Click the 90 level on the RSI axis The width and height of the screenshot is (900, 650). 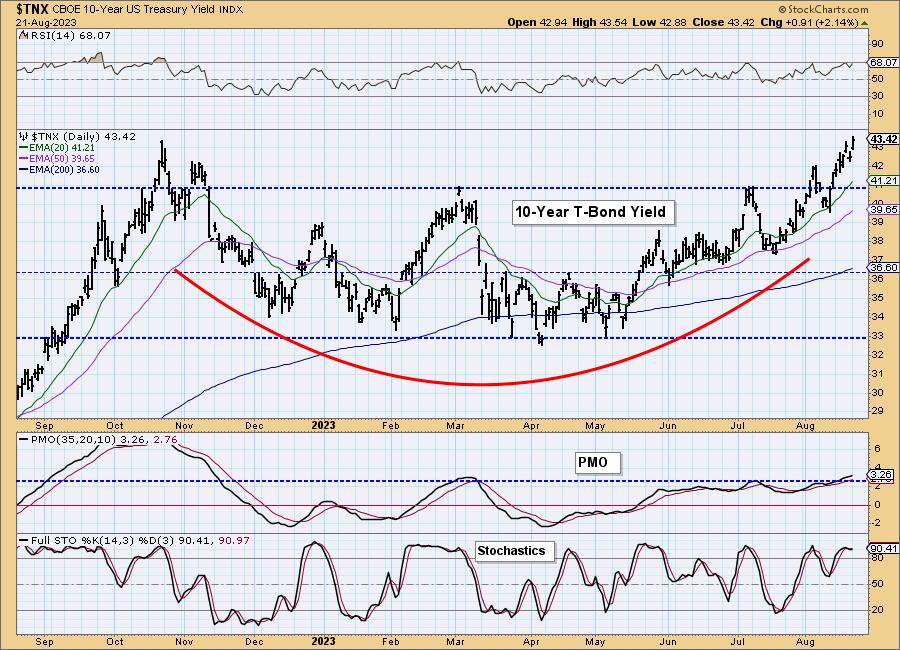point(878,44)
